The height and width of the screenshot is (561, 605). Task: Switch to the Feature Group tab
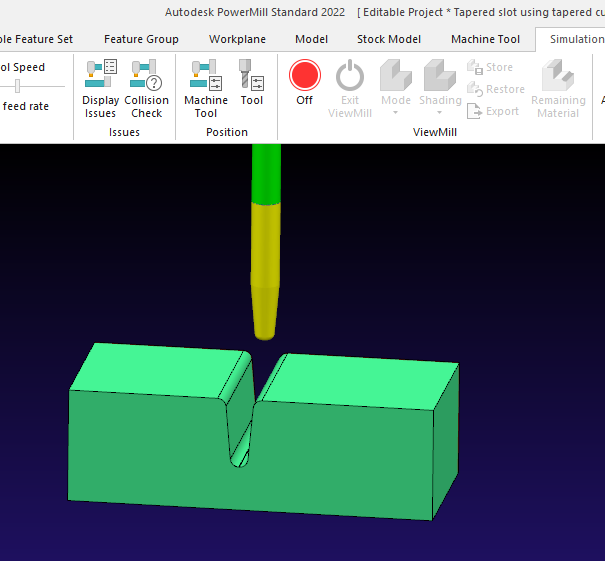click(141, 39)
